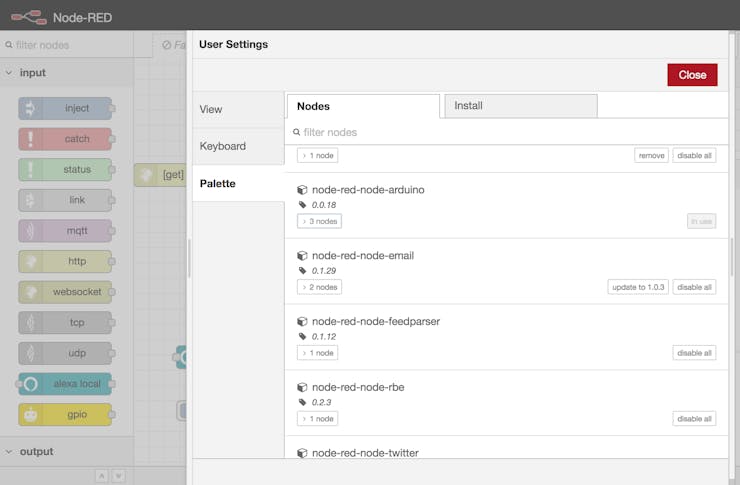Click topmost disable all button
The image size is (740, 485).
(694, 155)
